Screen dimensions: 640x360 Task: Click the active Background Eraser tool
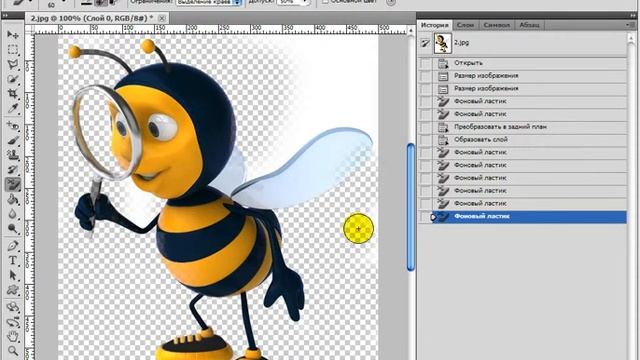[13, 184]
